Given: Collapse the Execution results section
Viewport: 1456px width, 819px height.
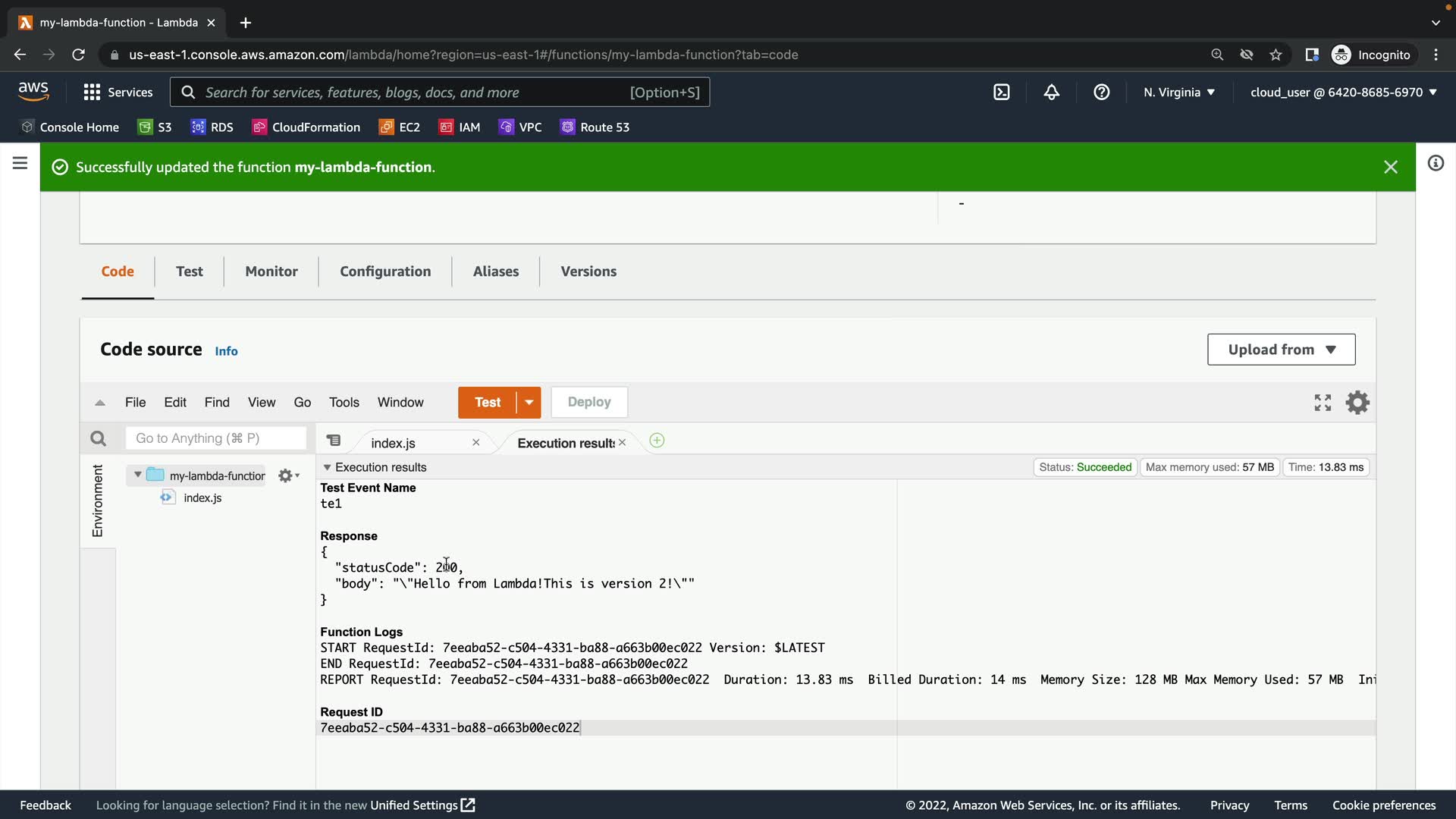Looking at the screenshot, I should coord(327,468).
